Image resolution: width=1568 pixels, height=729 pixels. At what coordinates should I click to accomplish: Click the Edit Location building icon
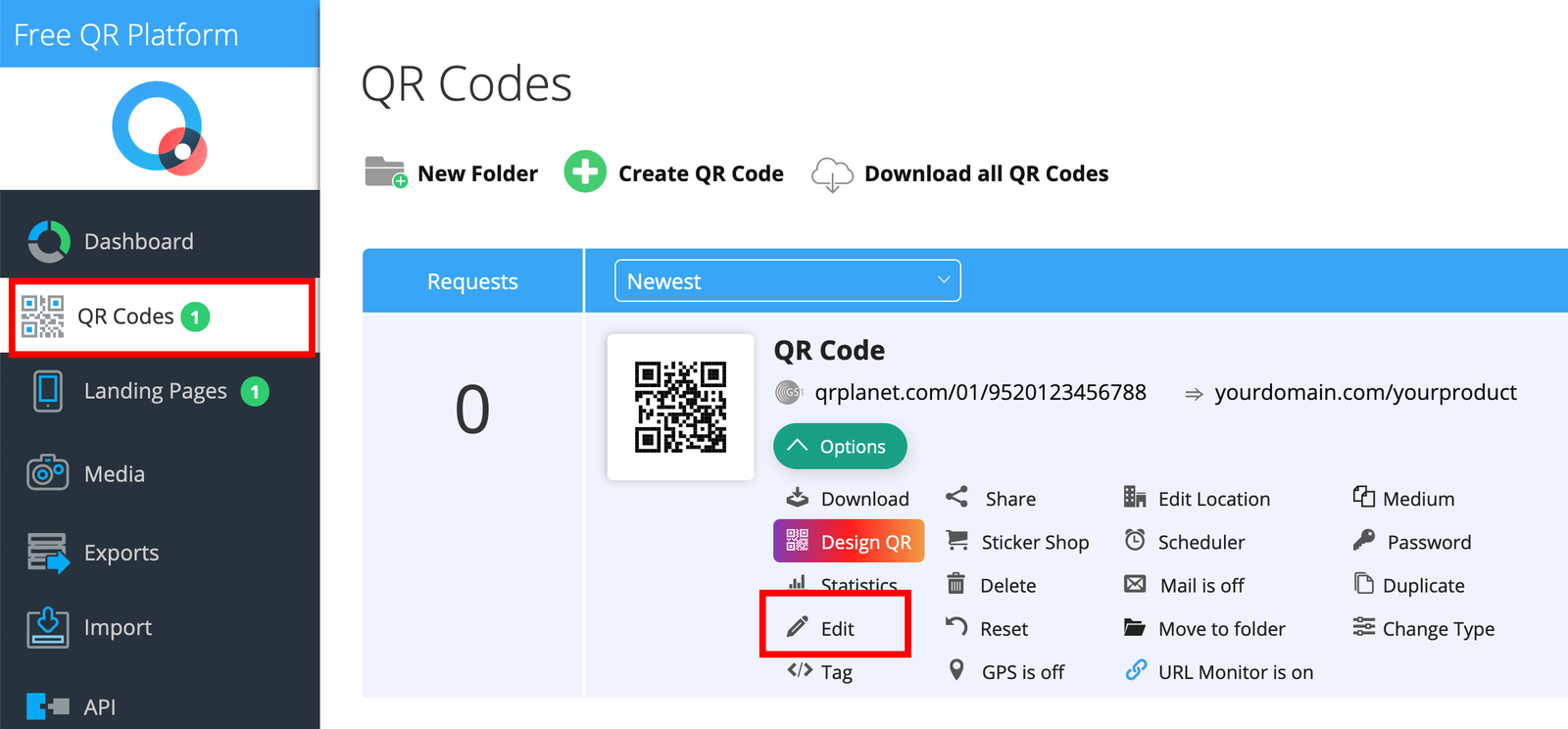coord(1135,497)
